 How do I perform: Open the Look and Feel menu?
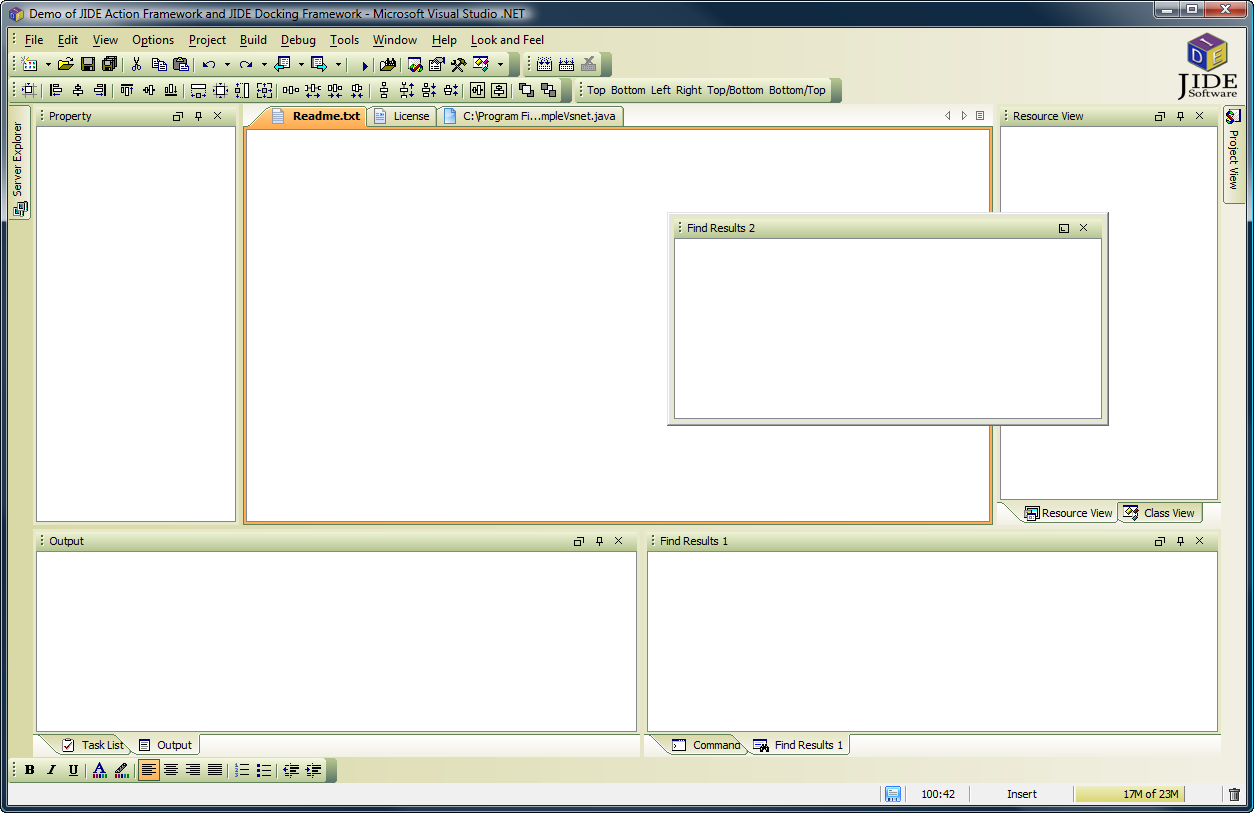pos(507,40)
